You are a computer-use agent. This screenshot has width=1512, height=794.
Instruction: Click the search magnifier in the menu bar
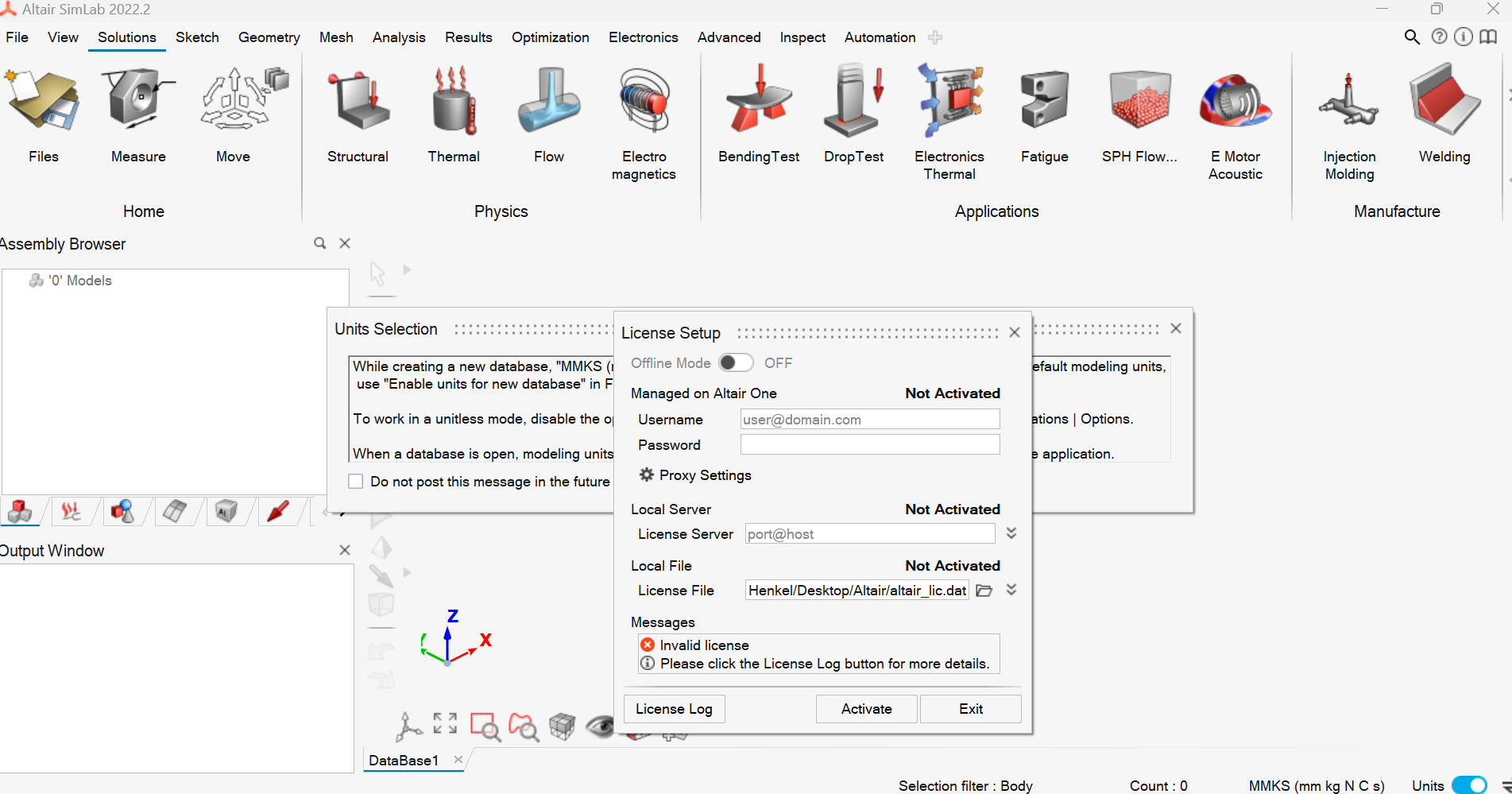[1412, 37]
